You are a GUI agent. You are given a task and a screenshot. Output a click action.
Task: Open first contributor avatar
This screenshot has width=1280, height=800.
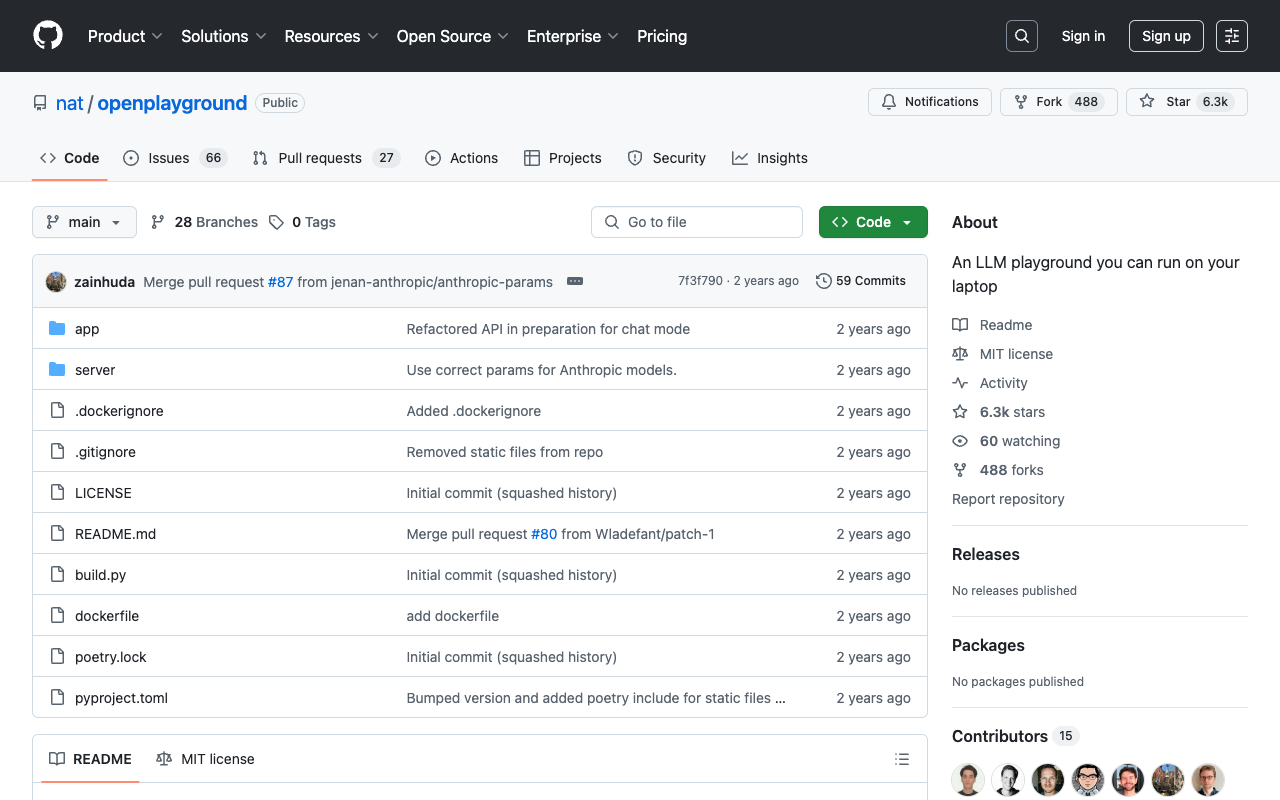click(x=968, y=780)
